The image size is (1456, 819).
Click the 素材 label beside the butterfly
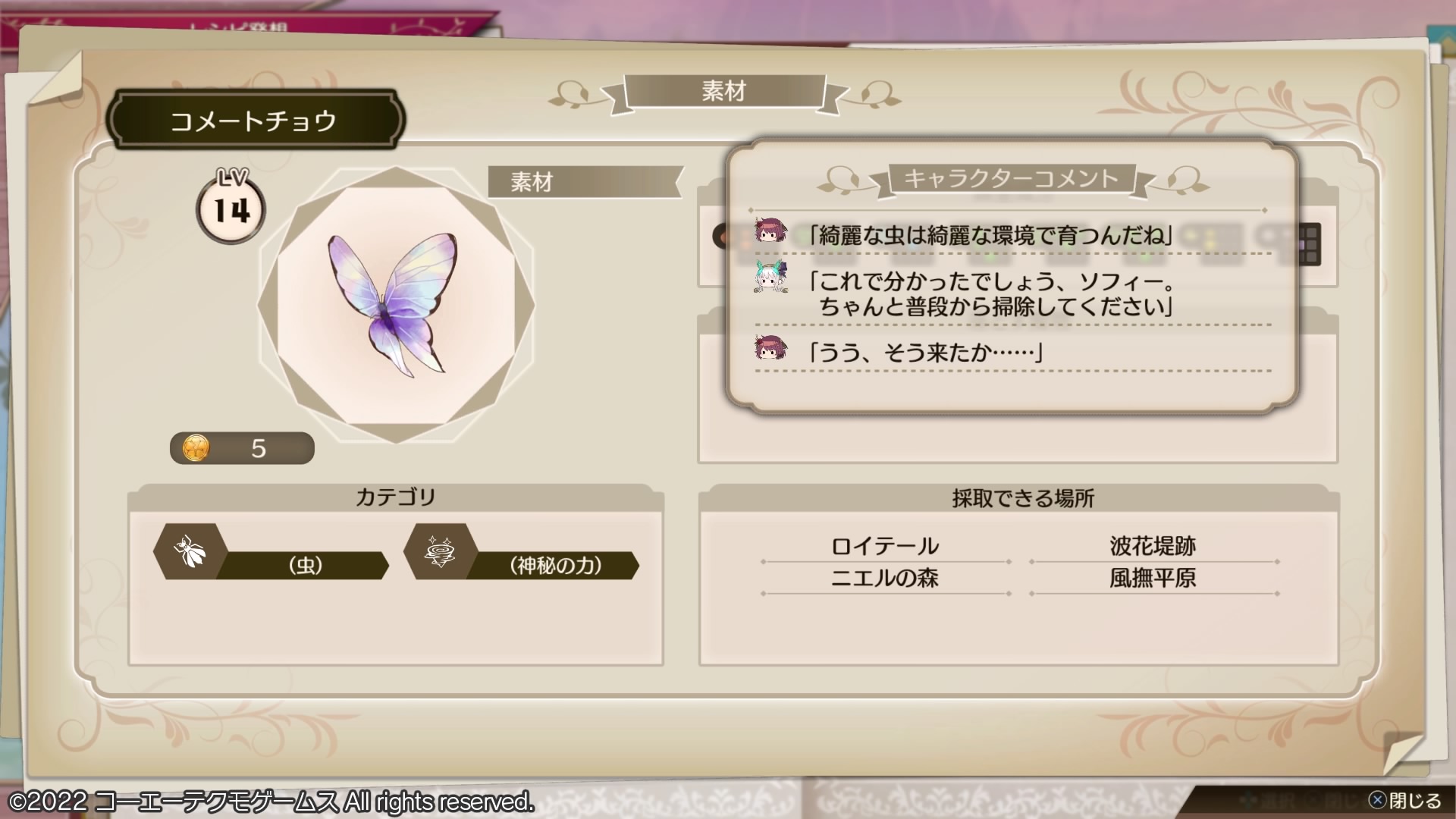[584, 182]
